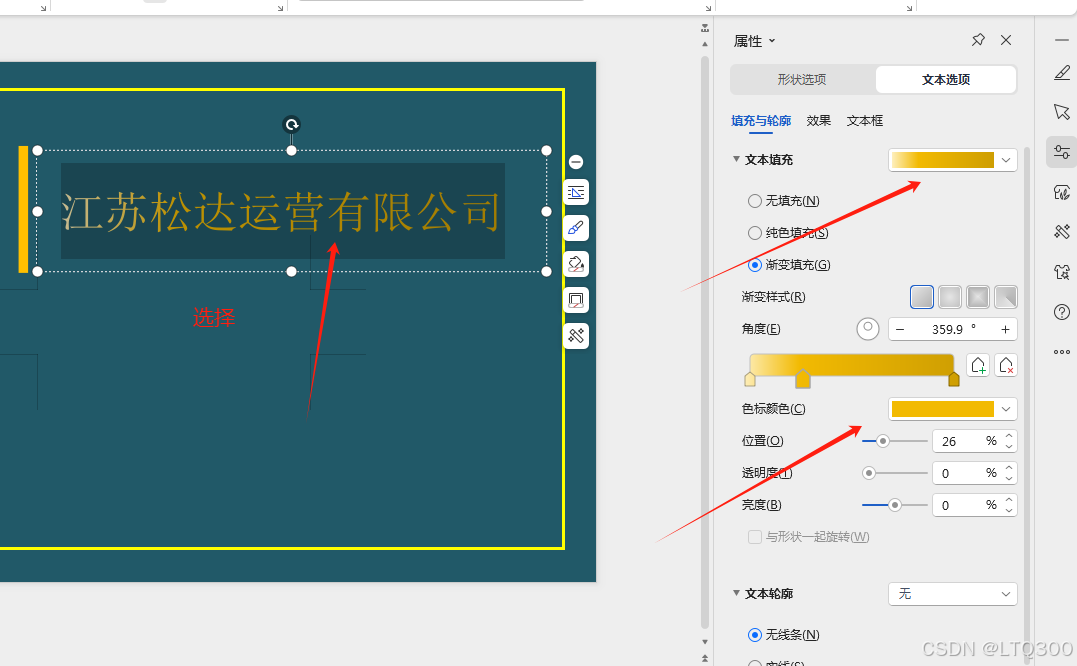Select the middle gradient stop marker
Viewport: 1077px width, 666px height.
coord(802,378)
